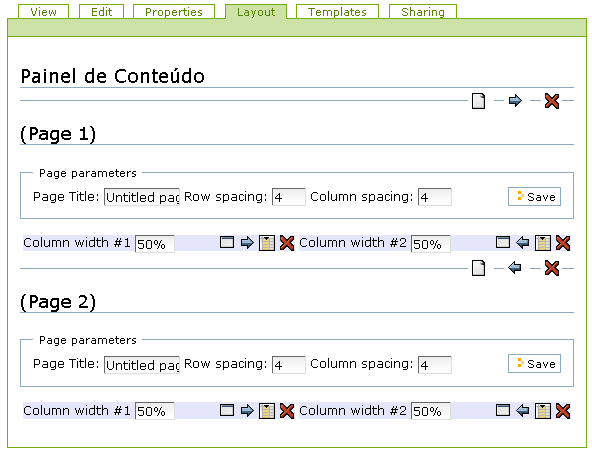Delete Page 1 with the red X
Screen dimensions: 592x460
[x=552, y=101]
